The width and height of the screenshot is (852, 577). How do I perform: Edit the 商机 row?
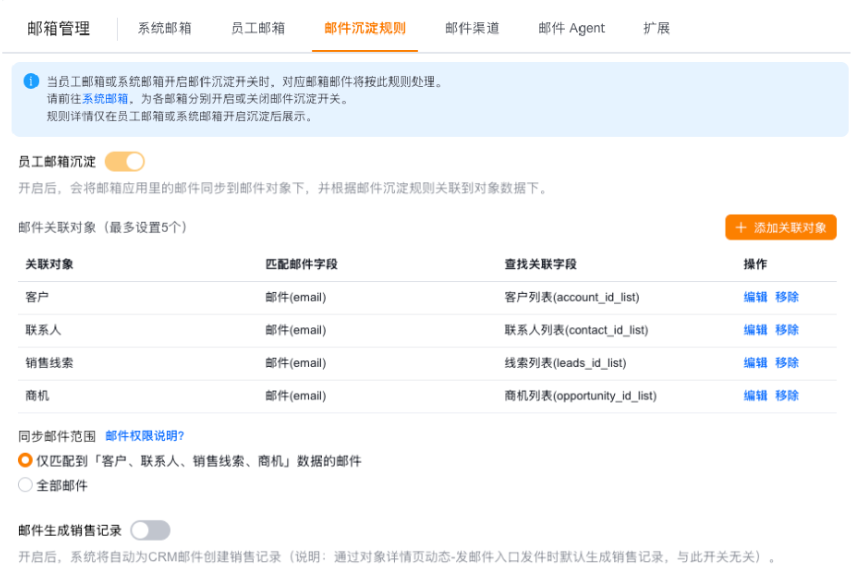pos(755,396)
